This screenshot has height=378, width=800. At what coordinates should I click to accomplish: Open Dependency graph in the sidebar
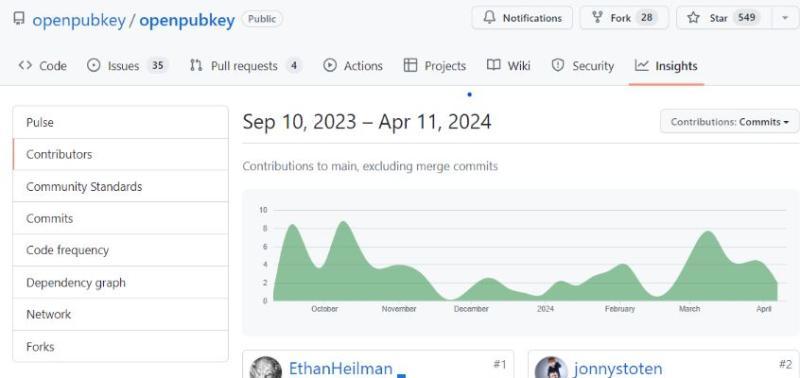pos(120,282)
